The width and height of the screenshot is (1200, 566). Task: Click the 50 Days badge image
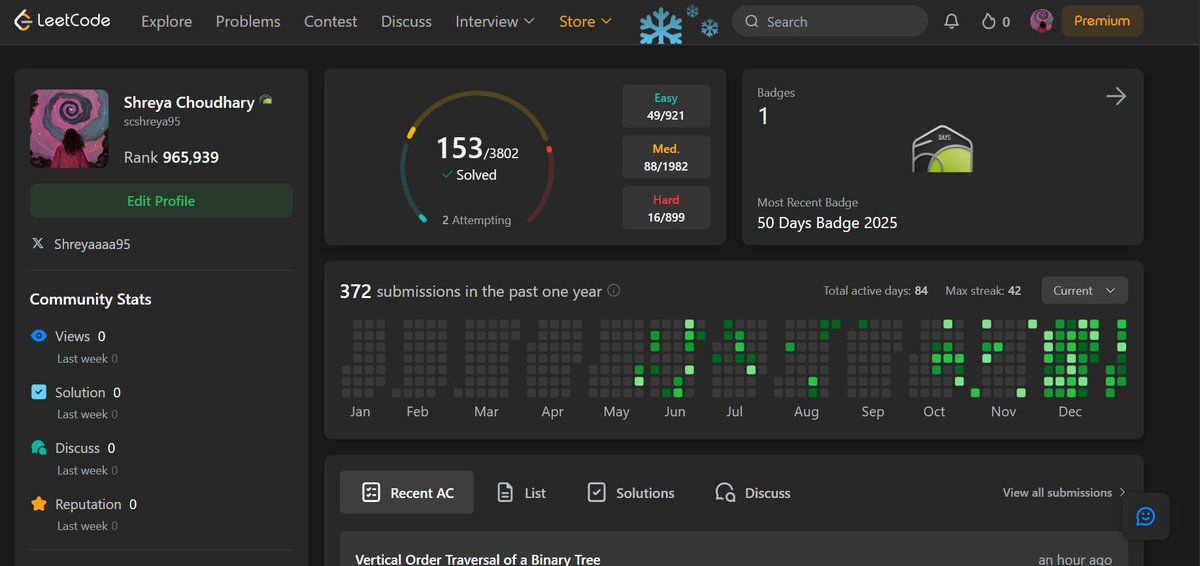pos(942,149)
